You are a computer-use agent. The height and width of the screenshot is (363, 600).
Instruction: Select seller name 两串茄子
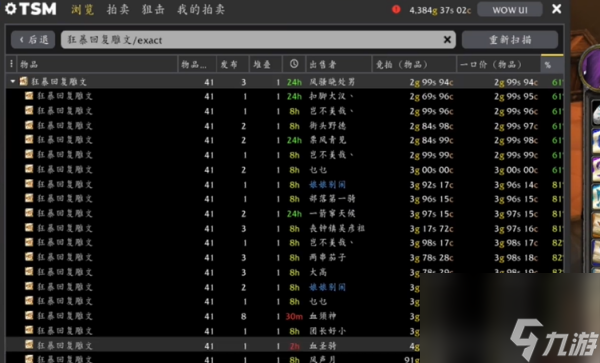click(x=328, y=257)
